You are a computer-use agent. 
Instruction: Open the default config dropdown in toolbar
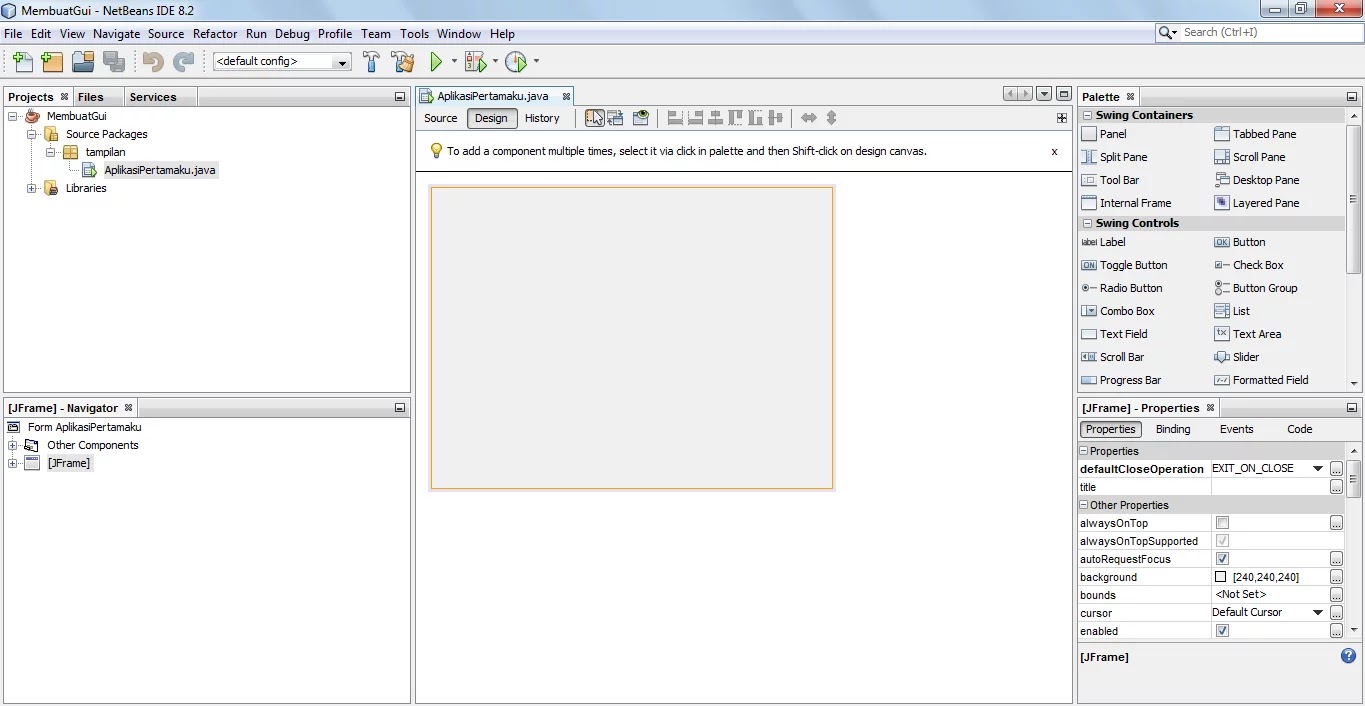pyautogui.click(x=344, y=61)
